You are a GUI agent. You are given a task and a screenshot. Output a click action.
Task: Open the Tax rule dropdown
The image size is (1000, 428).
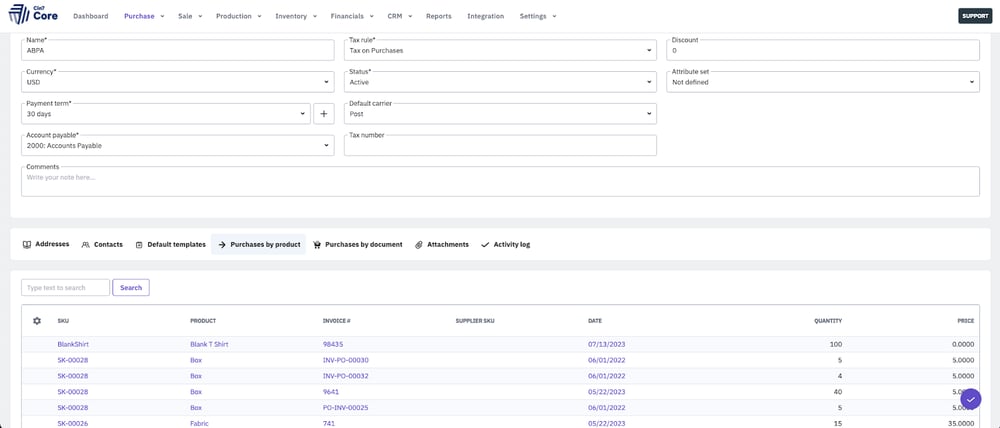(x=500, y=50)
